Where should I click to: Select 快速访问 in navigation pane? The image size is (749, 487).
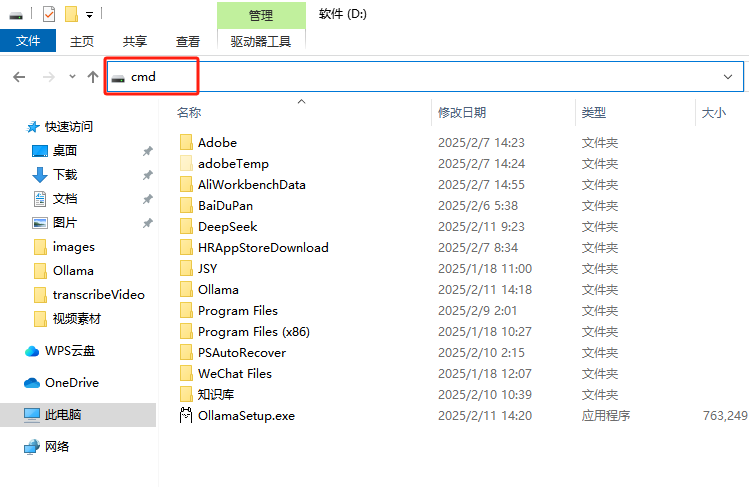pyautogui.click(x=68, y=127)
